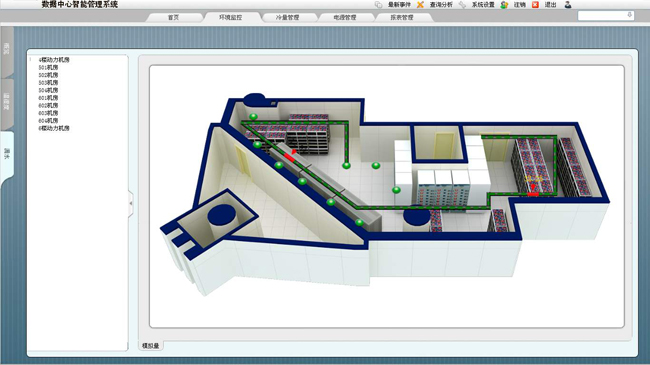Select 501机房 in the room tree
650x365 pixels.
tap(48, 67)
